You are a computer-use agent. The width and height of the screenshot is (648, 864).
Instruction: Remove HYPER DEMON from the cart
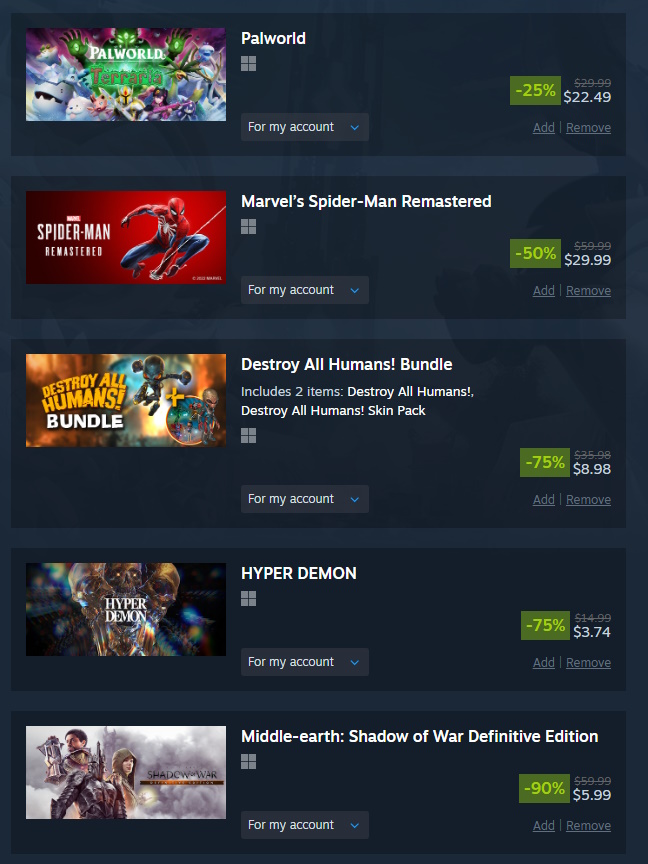click(x=588, y=662)
